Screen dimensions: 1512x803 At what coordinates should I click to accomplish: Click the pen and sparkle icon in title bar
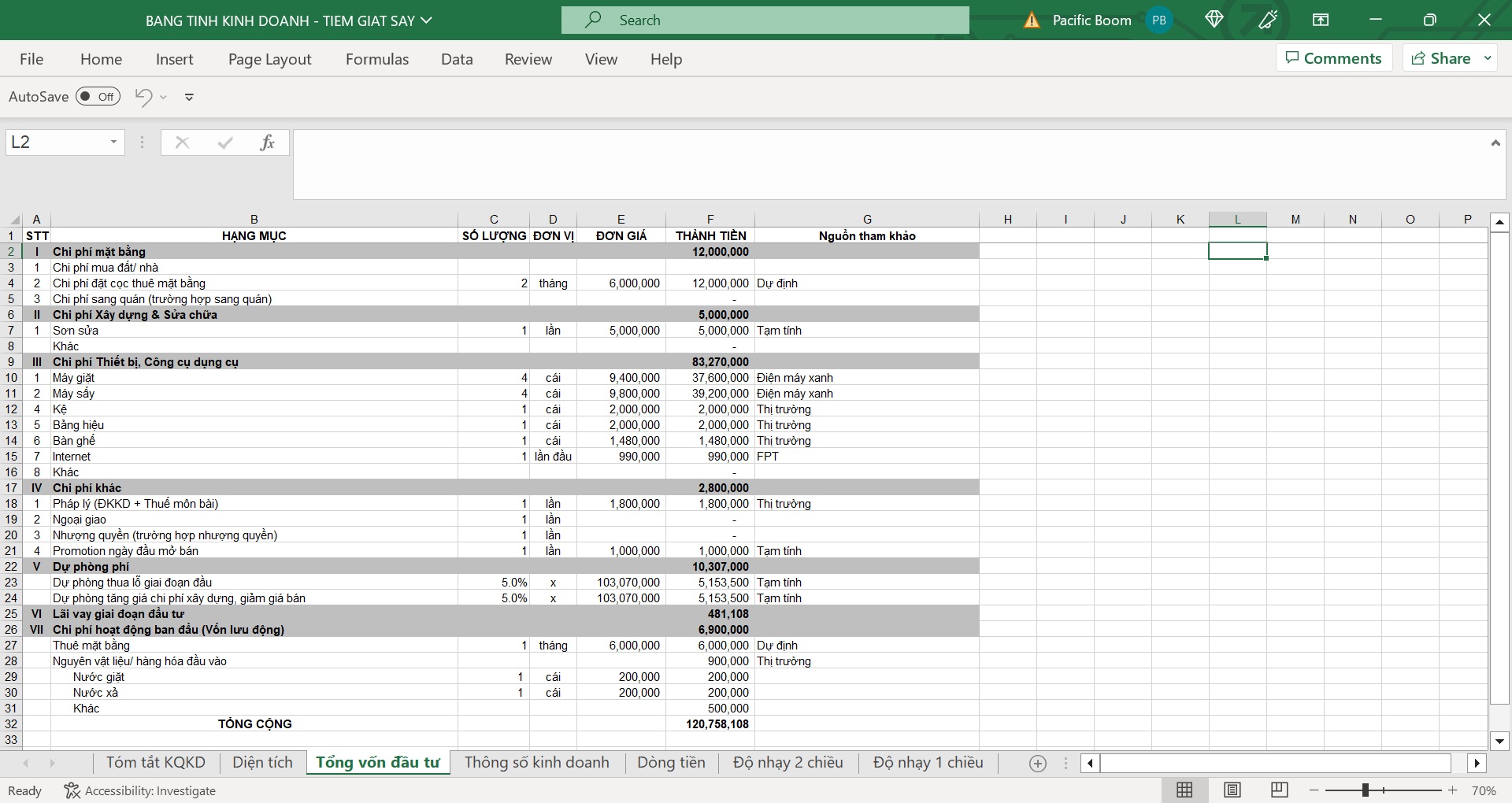1268,20
